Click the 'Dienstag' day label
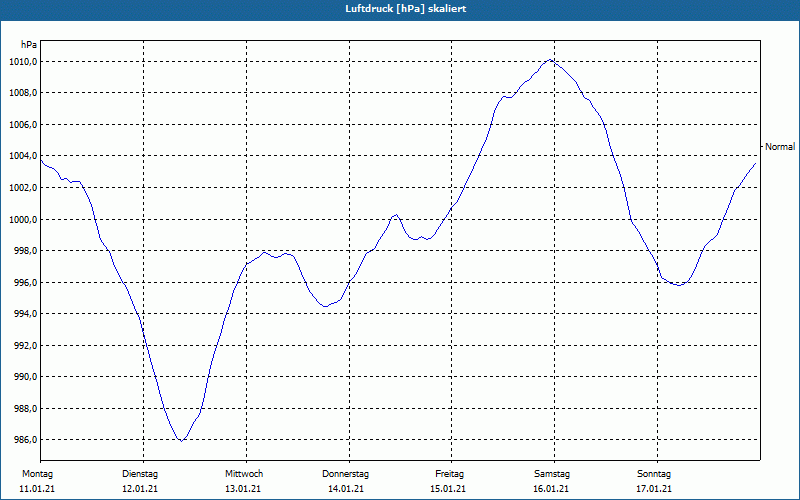Viewport: 800px width, 500px height. 140,474
